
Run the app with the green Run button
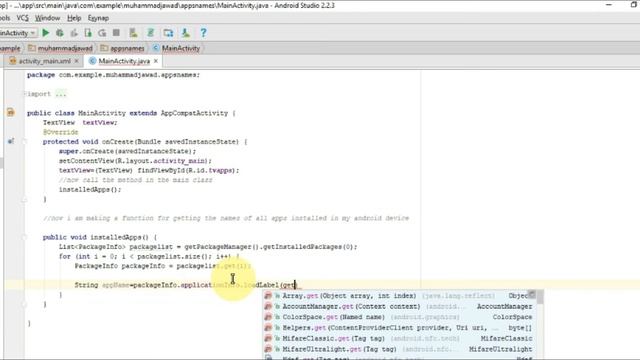46,33
